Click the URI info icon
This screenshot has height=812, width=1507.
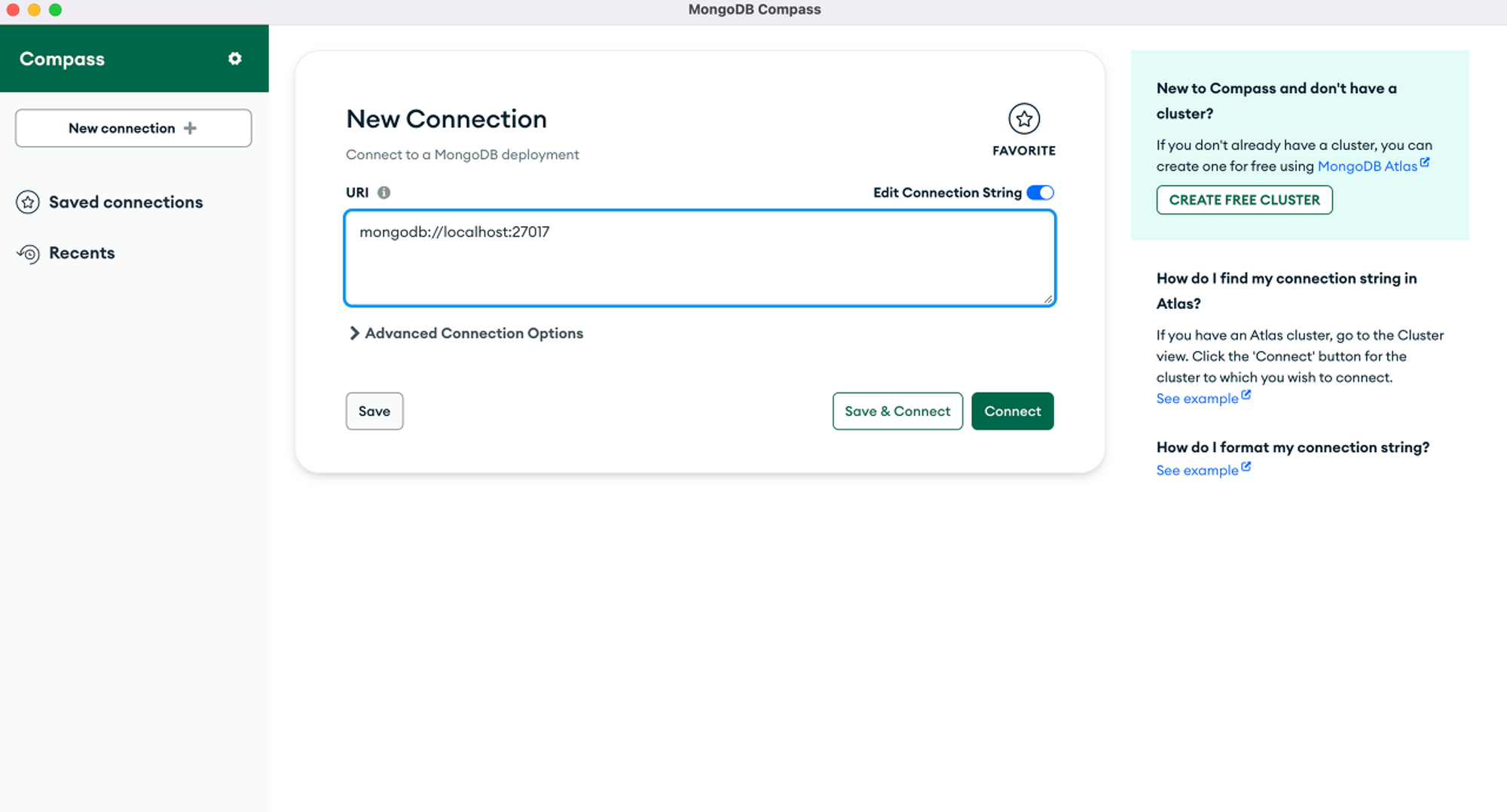(x=384, y=192)
